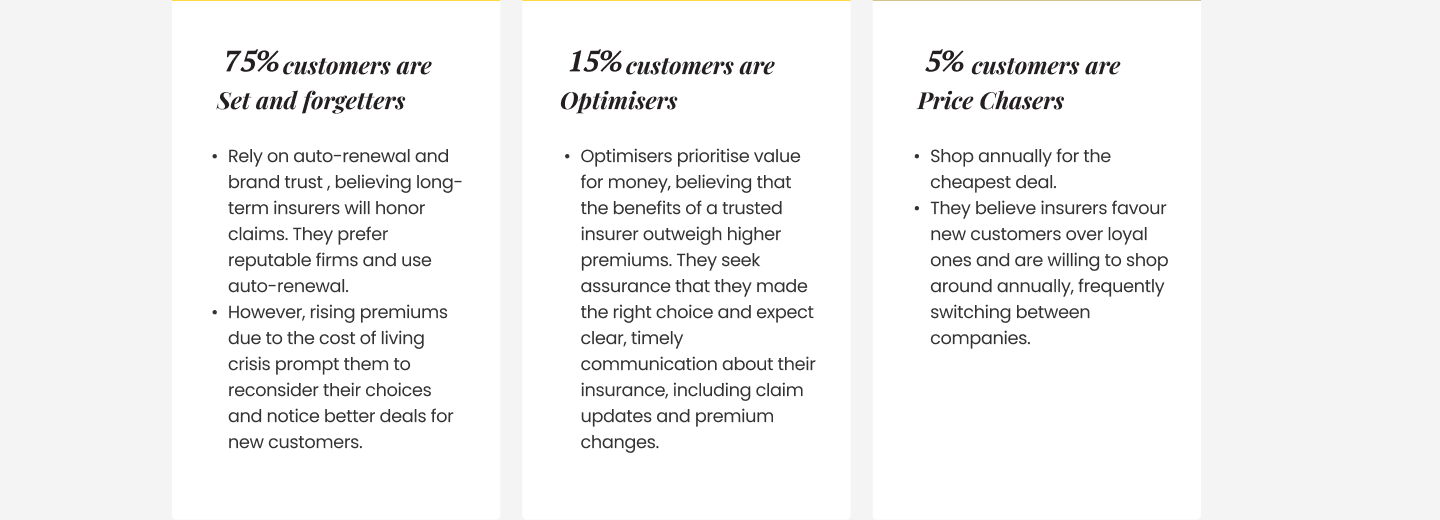Screen dimensions: 1440x520
Task: Click the 'Optimisers prioritise value' bullet paragraph
Action: pyautogui.click(x=698, y=299)
